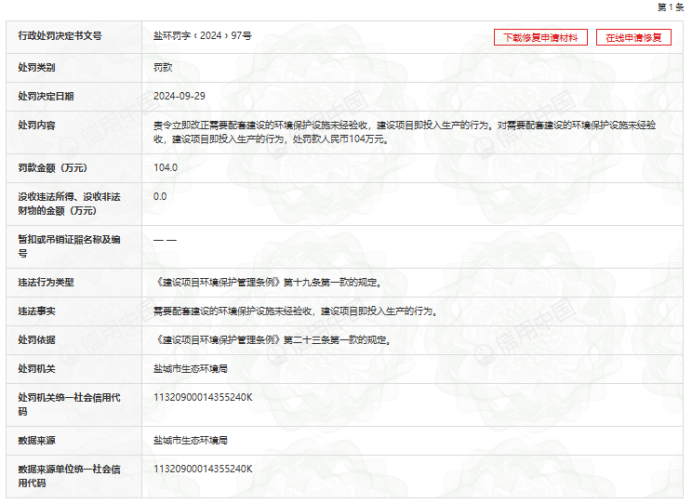The width and height of the screenshot is (692, 504).
Task: Select the document number 盐环罚字〔2024〕97号
Action: tap(203, 36)
